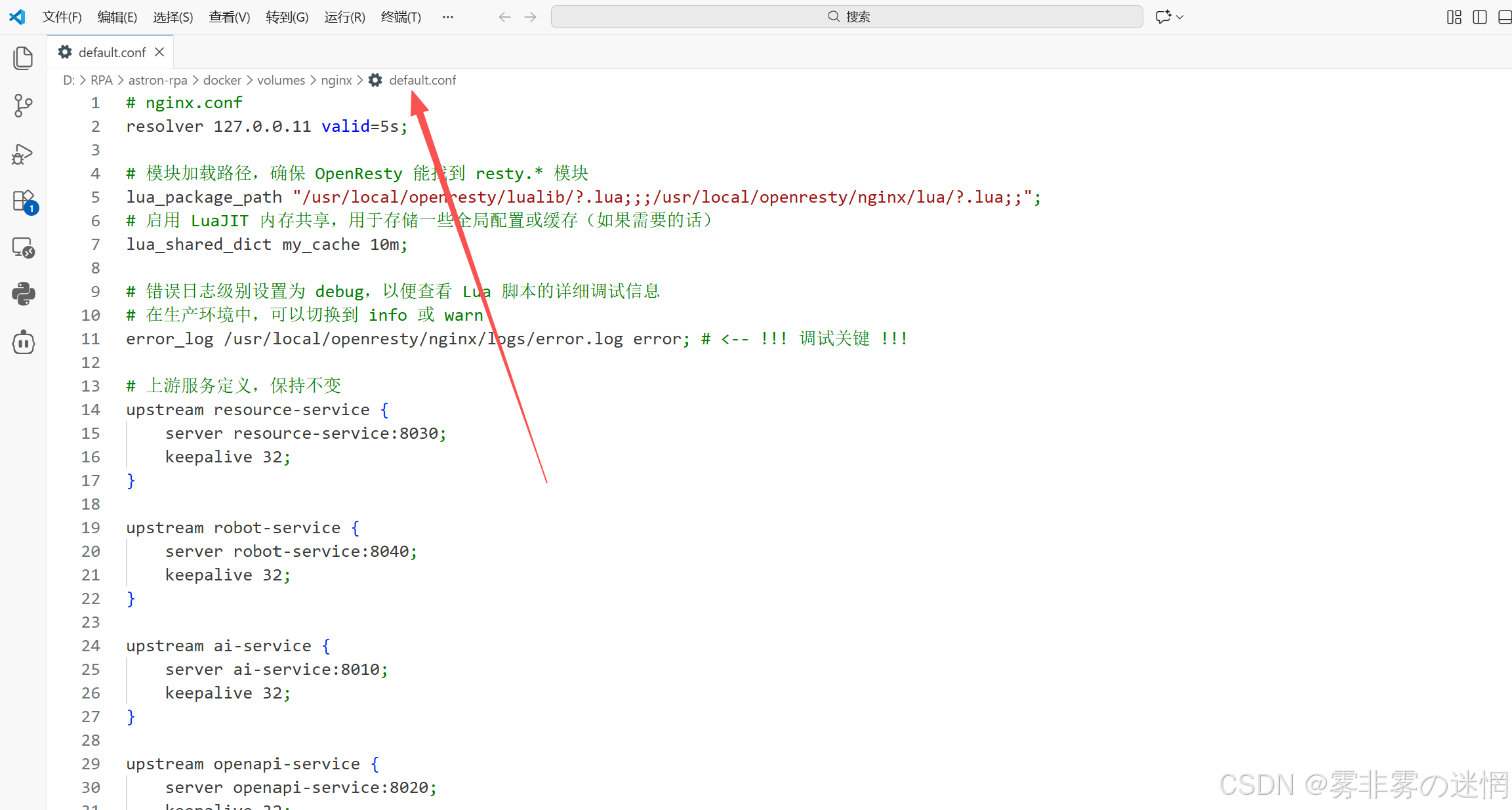Open the more menus ellipsis
This screenshot has width=1512, height=810.
coord(447,17)
